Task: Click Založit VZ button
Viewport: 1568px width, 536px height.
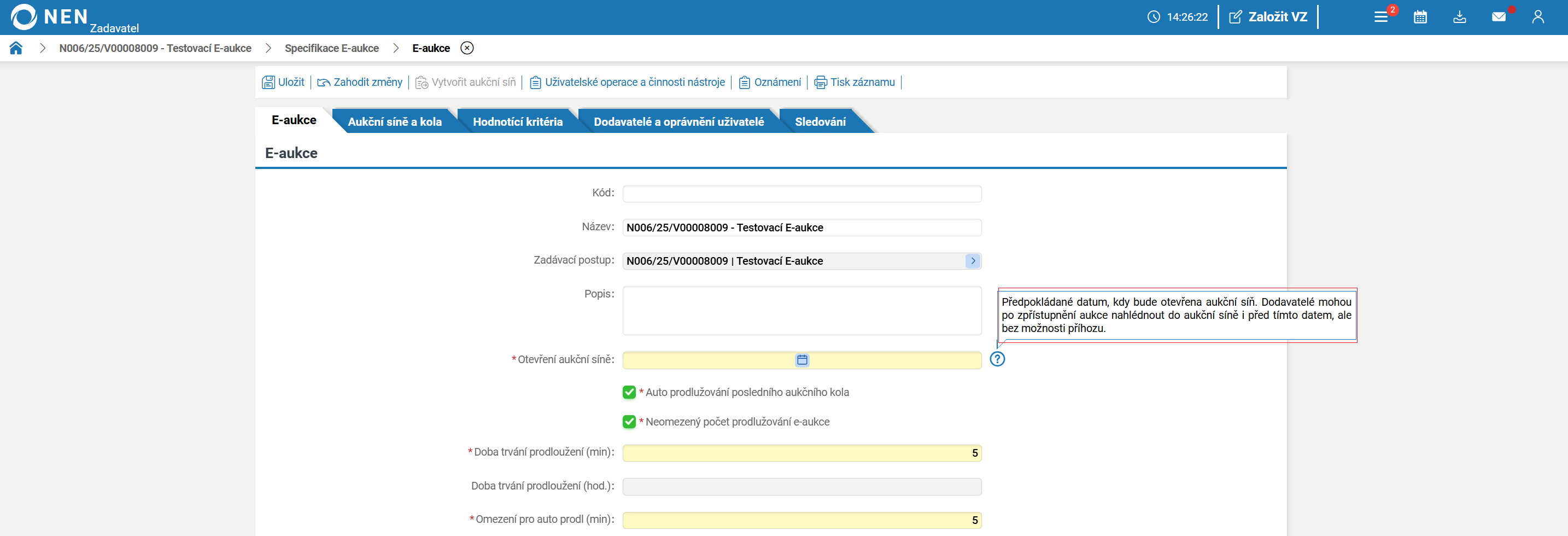Action: pyautogui.click(x=1268, y=17)
